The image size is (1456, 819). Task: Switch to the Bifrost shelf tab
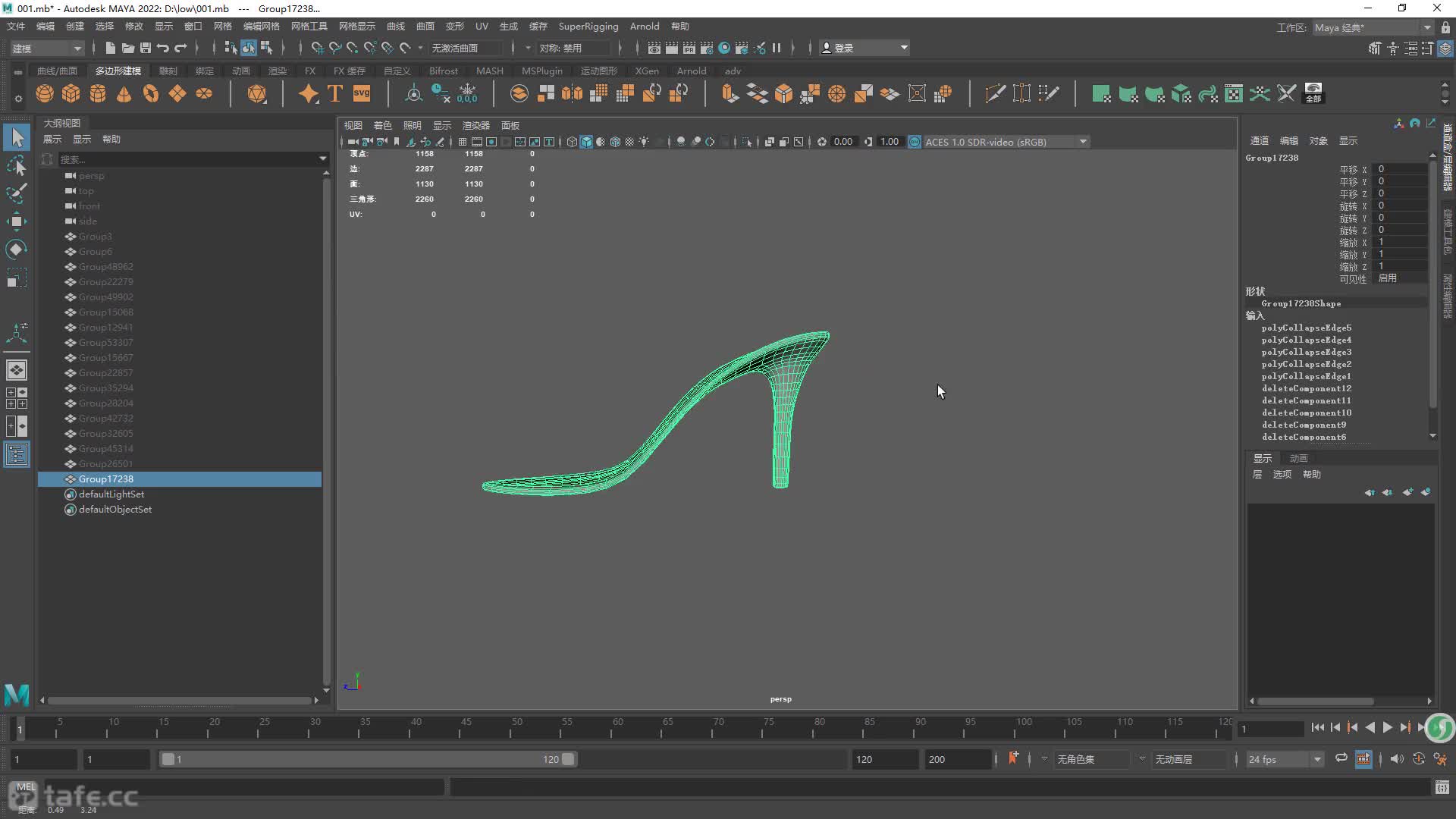point(443,71)
